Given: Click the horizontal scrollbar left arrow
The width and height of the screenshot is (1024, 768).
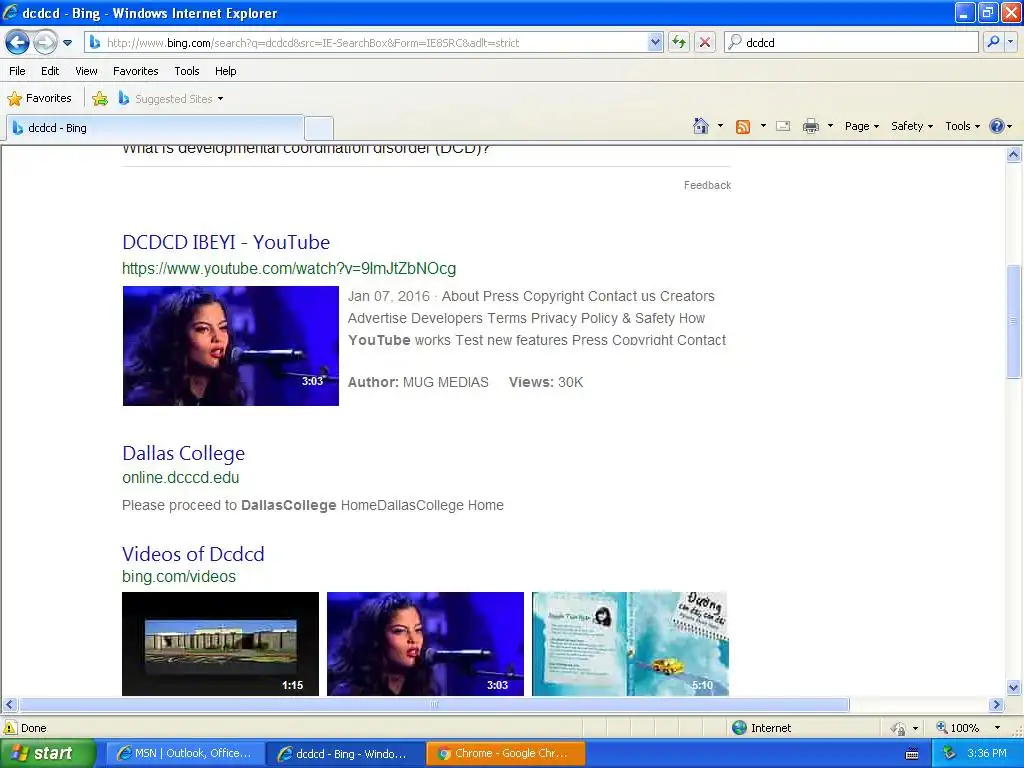Looking at the screenshot, I should click(9, 705).
